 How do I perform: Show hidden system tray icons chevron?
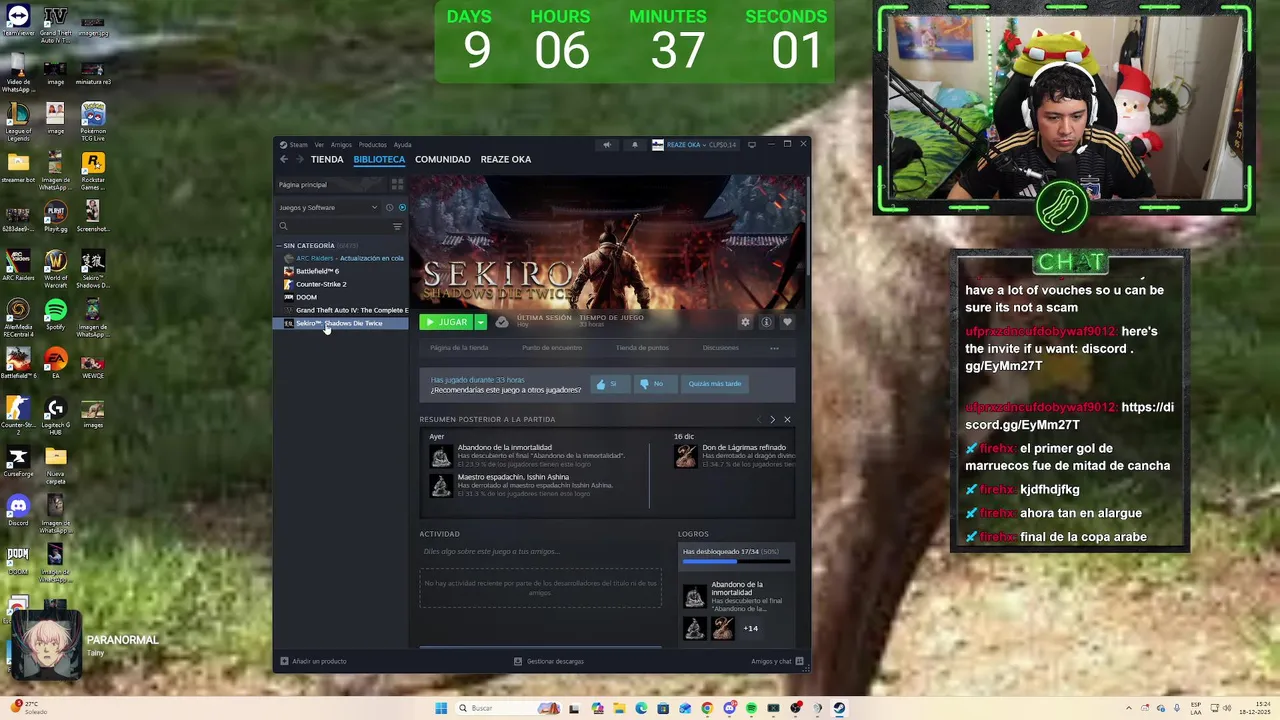coord(1129,708)
